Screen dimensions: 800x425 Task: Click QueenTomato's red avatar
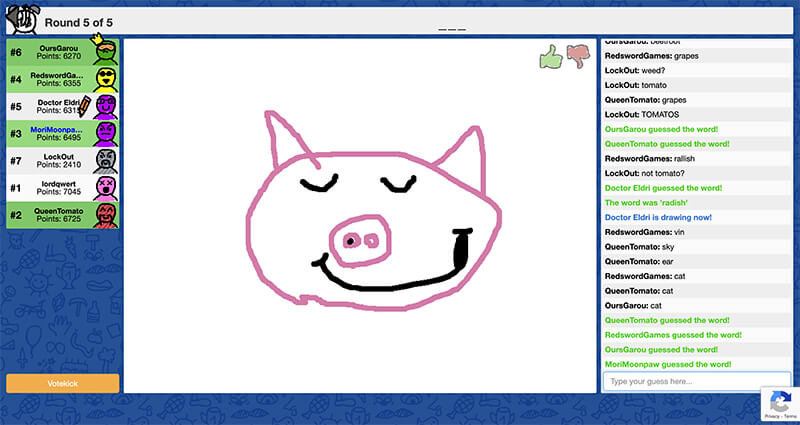pos(105,215)
